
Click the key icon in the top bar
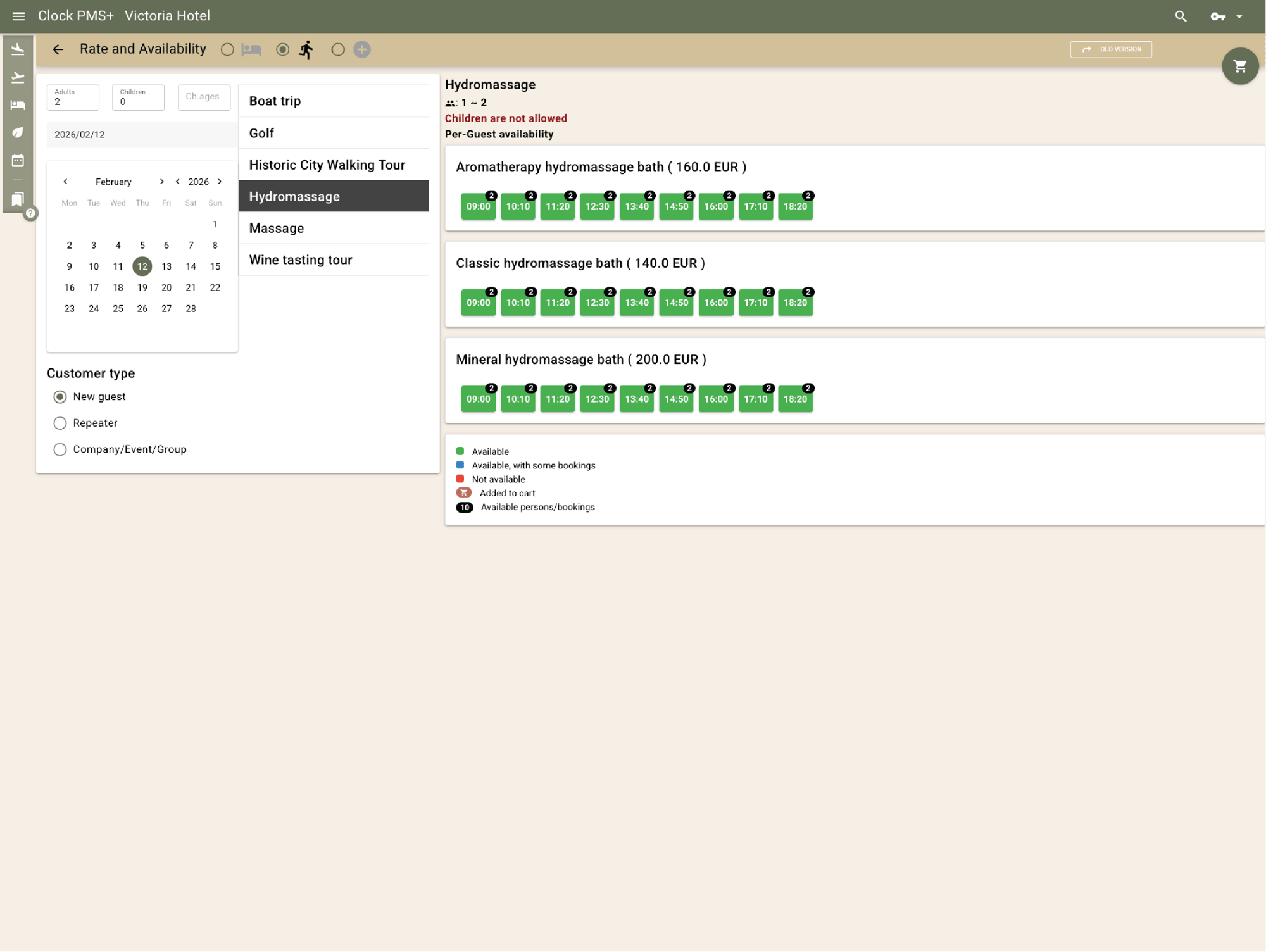[1219, 16]
